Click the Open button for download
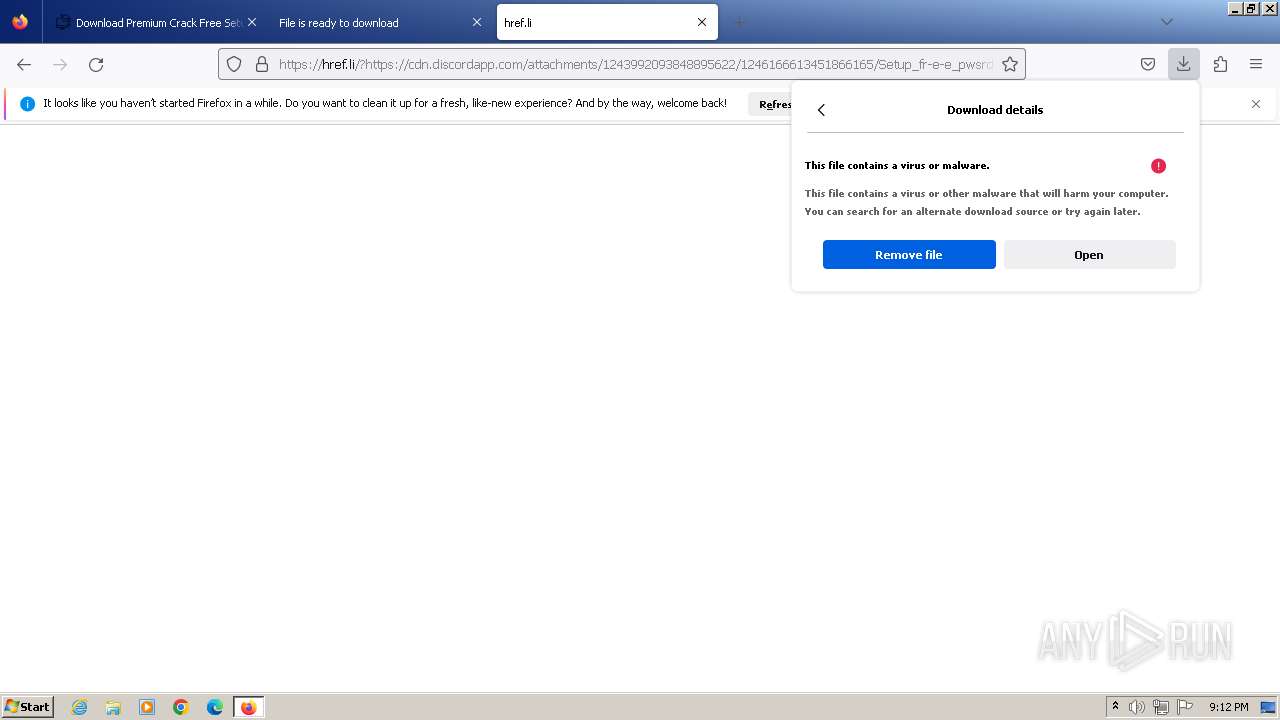The height and width of the screenshot is (720, 1280). (1089, 255)
